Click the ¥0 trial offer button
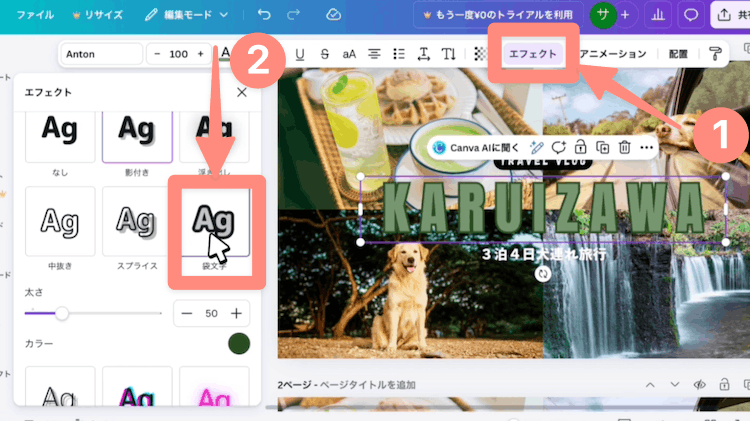750x421 pixels. (498, 15)
